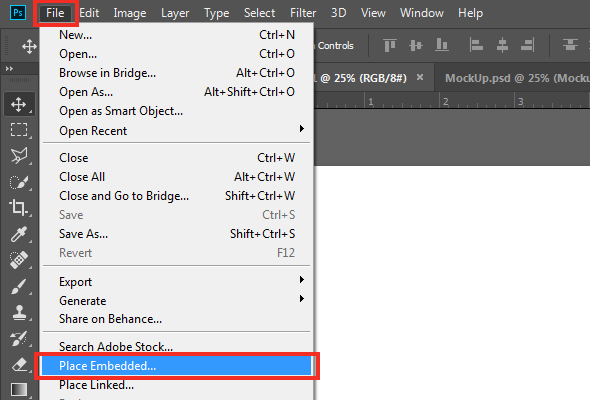Select the Eraser tool
The width and height of the screenshot is (590, 400).
pos(19,364)
